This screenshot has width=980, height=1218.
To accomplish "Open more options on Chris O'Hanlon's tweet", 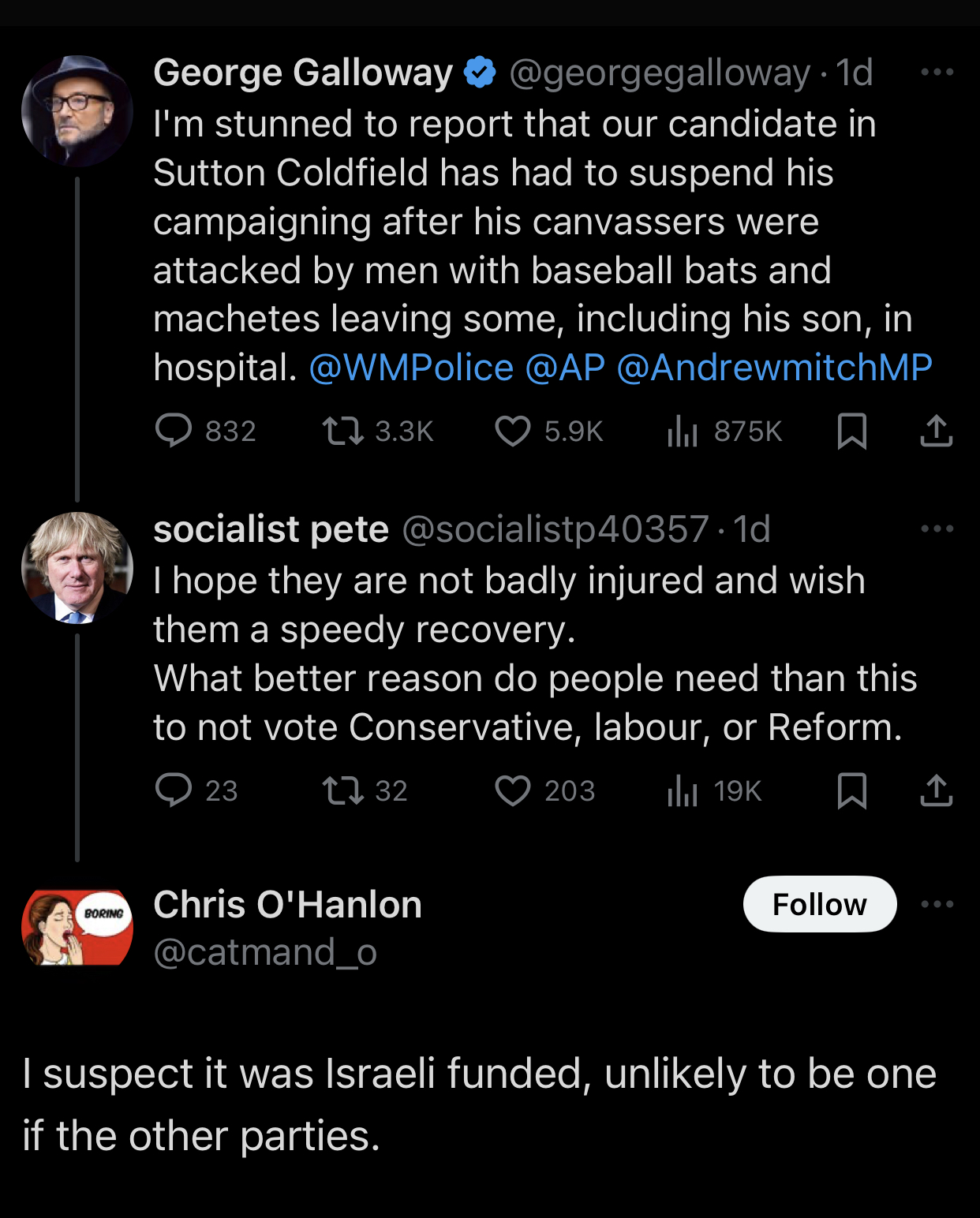I will pos(937,904).
